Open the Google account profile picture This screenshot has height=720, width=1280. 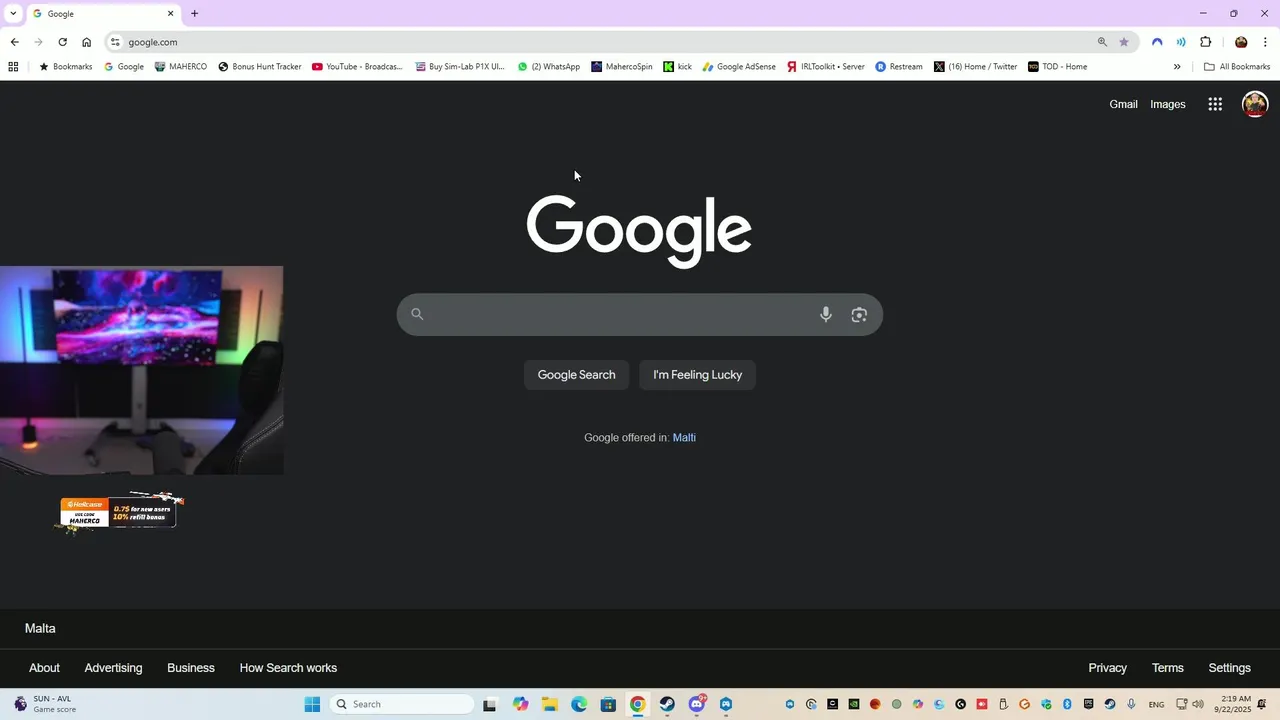(x=1255, y=104)
